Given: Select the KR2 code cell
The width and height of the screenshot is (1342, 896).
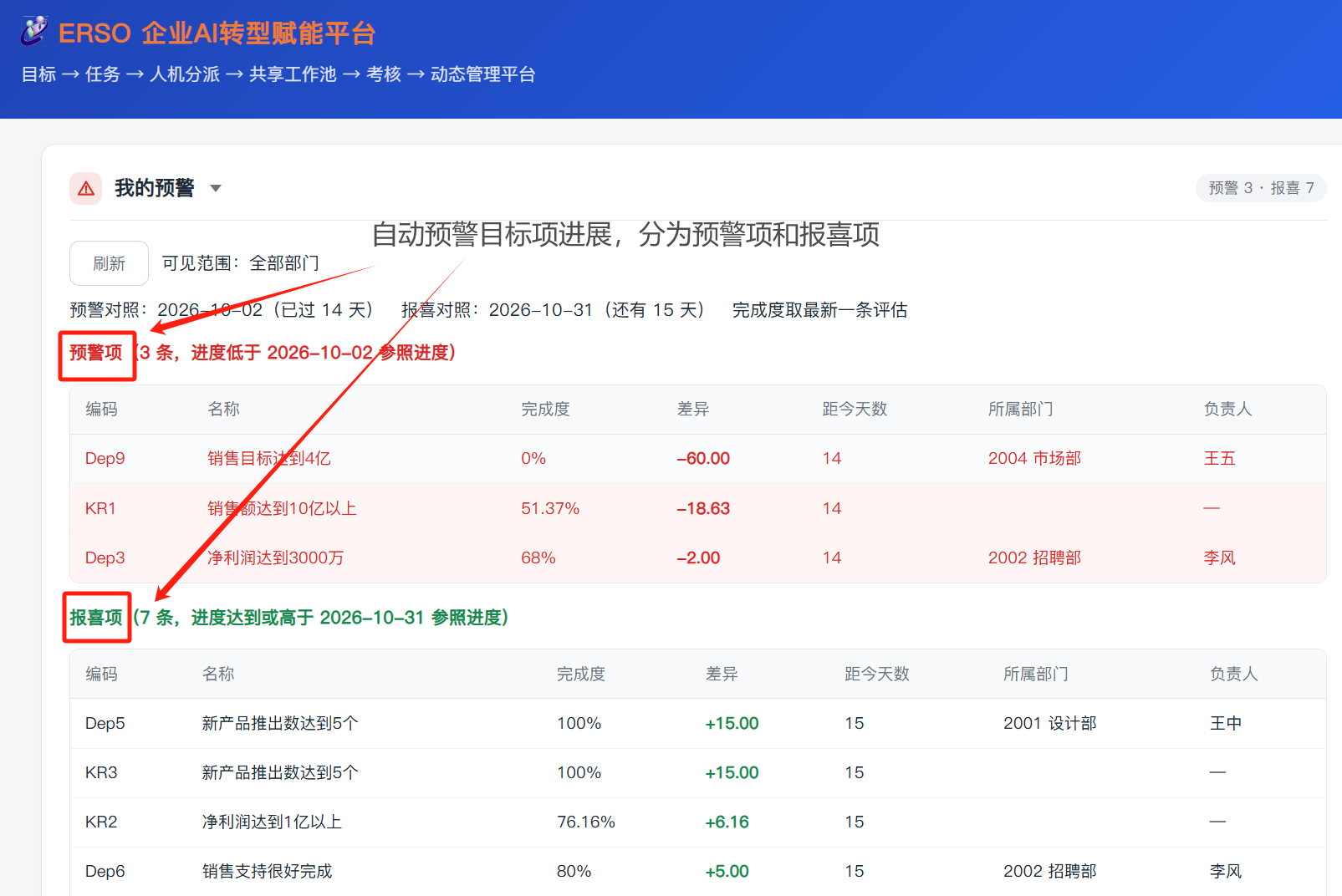Looking at the screenshot, I should pos(101,822).
